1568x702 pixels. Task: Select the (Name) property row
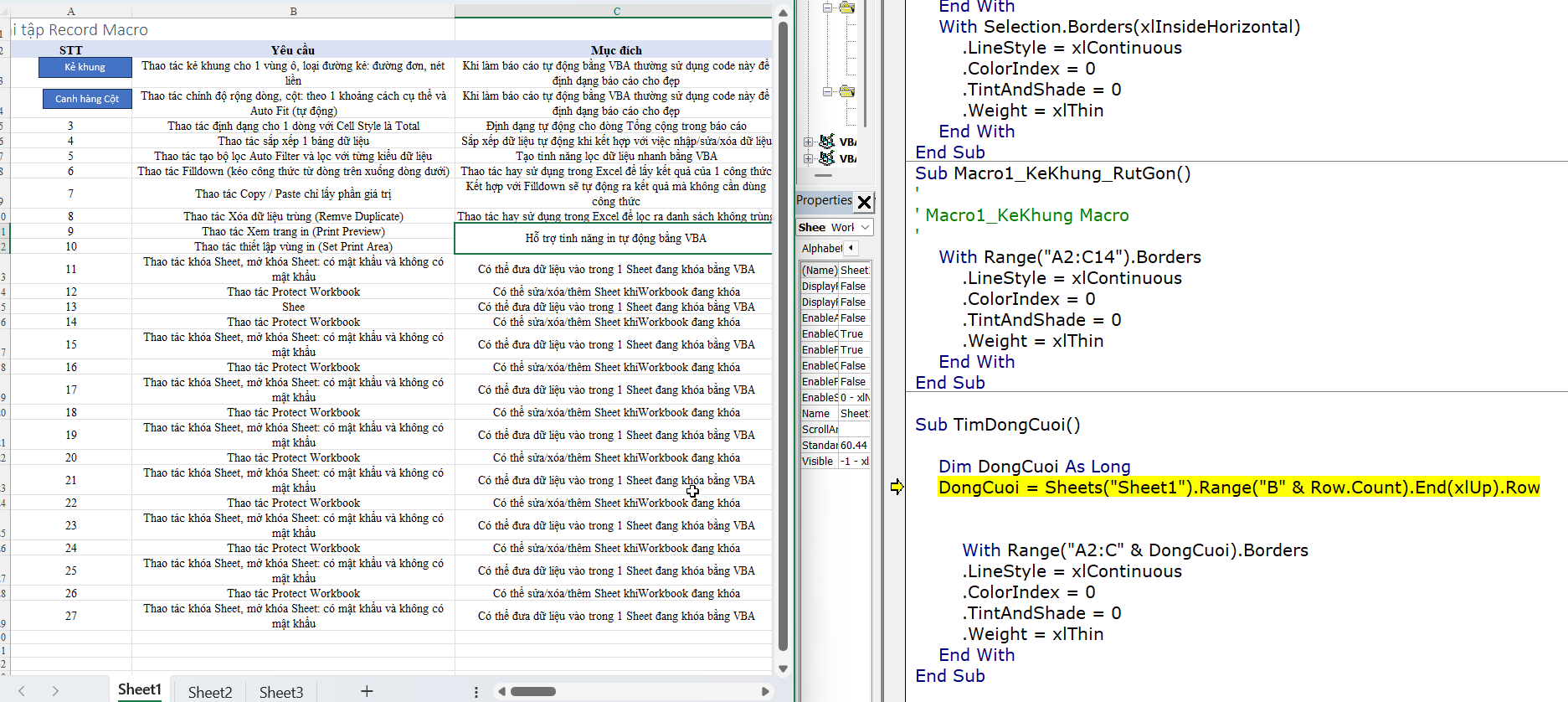point(835,270)
